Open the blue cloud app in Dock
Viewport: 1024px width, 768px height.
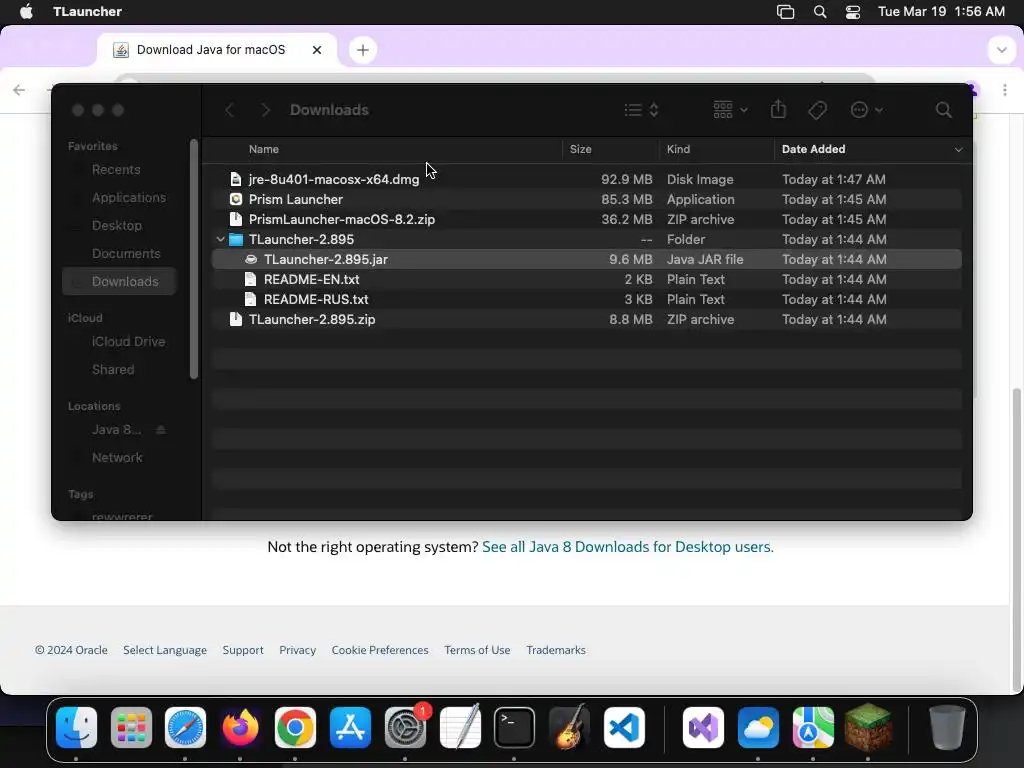(x=758, y=727)
